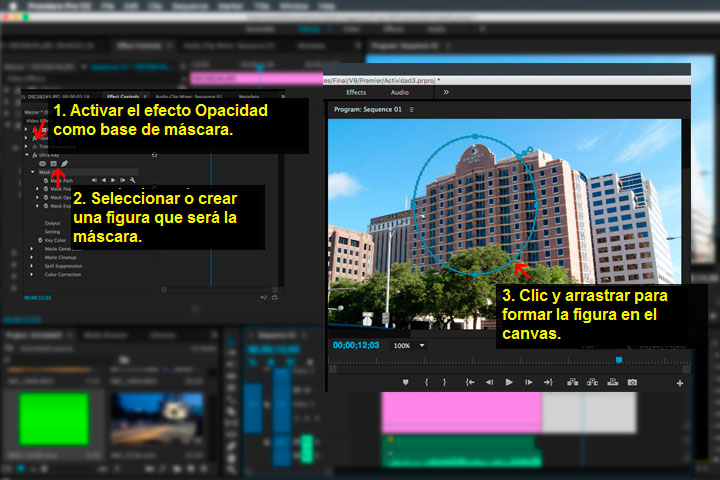Switch to the Audio workspace
Screen dimensions: 720x480
pyautogui.click(x=399, y=92)
